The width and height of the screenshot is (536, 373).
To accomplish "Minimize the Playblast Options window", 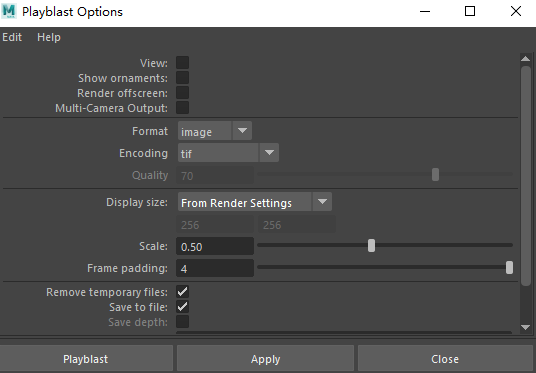I will (x=425, y=11).
